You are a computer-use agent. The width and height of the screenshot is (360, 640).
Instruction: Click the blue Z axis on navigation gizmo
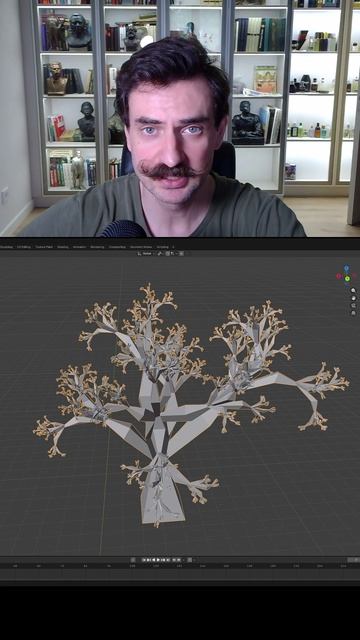coord(347,268)
